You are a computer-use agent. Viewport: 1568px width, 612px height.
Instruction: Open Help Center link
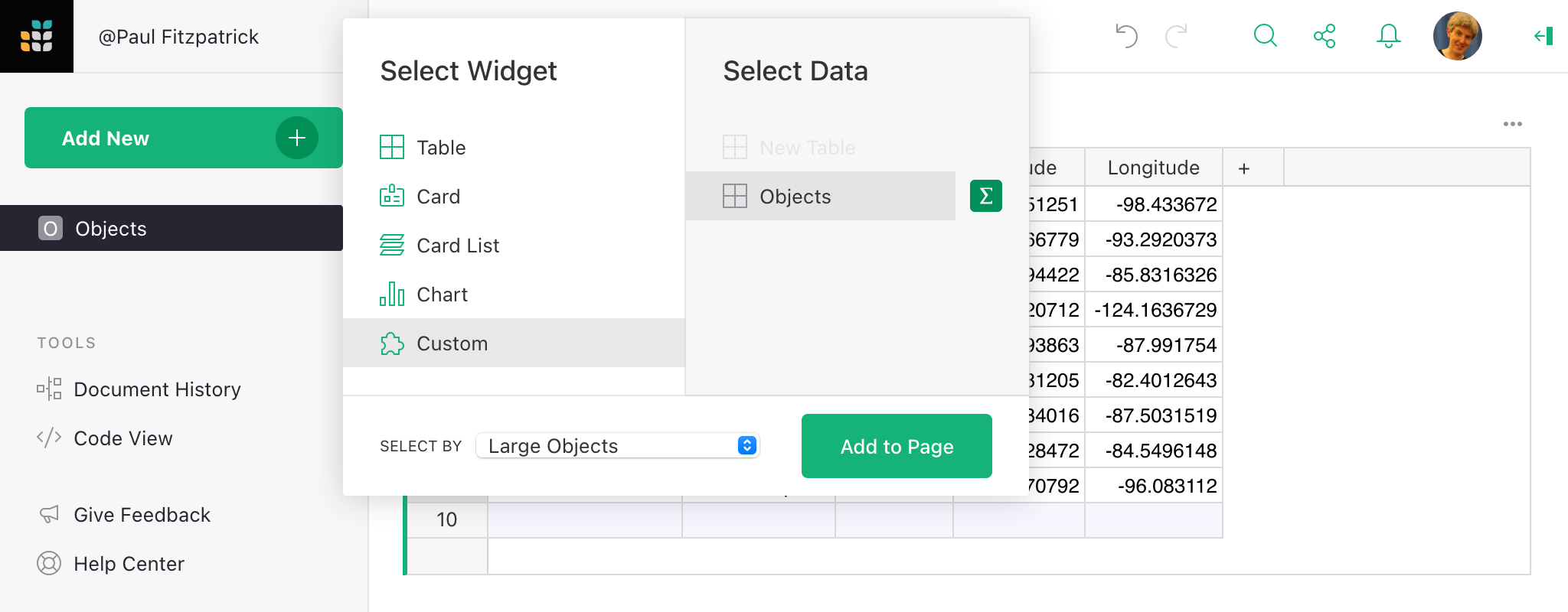pyautogui.click(x=129, y=563)
